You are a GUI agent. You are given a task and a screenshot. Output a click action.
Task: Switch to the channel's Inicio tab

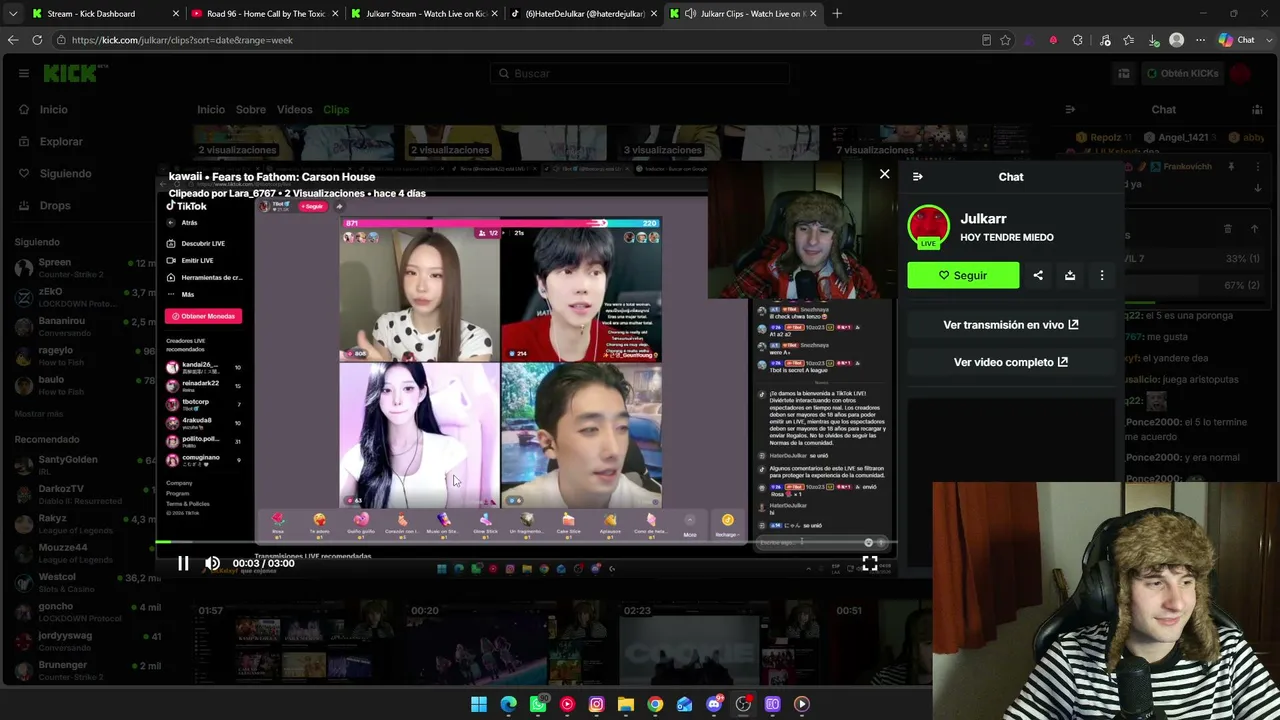point(211,109)
